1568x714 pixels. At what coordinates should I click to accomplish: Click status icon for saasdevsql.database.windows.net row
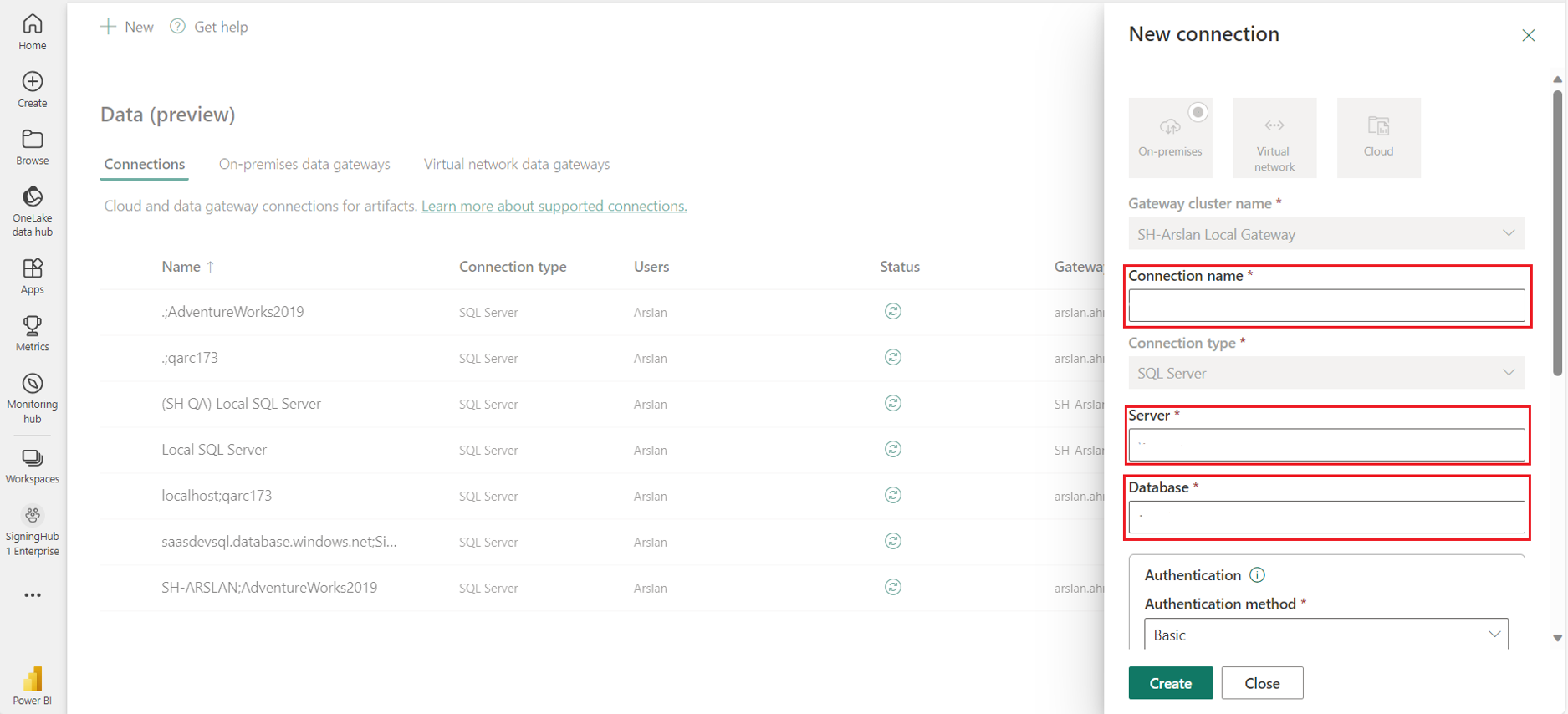coord(893,541)
